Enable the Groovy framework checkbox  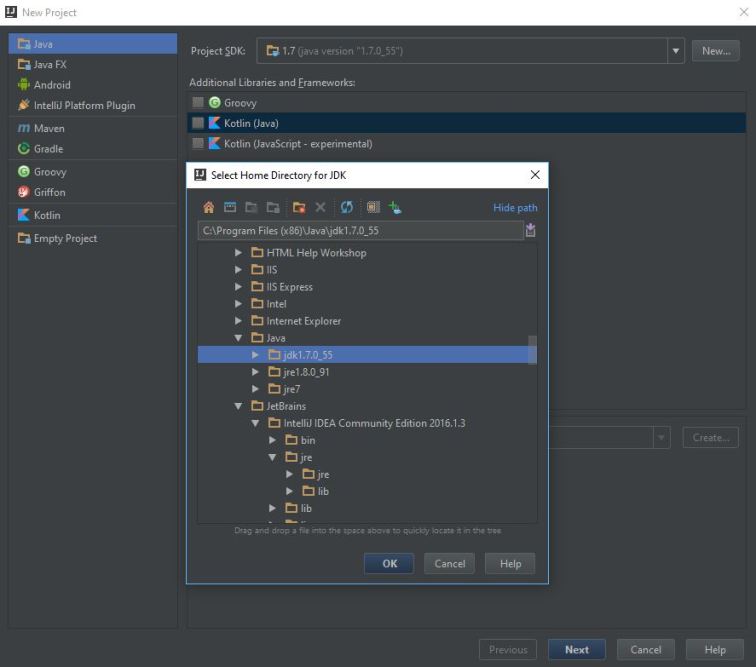(x=198, y=102)
